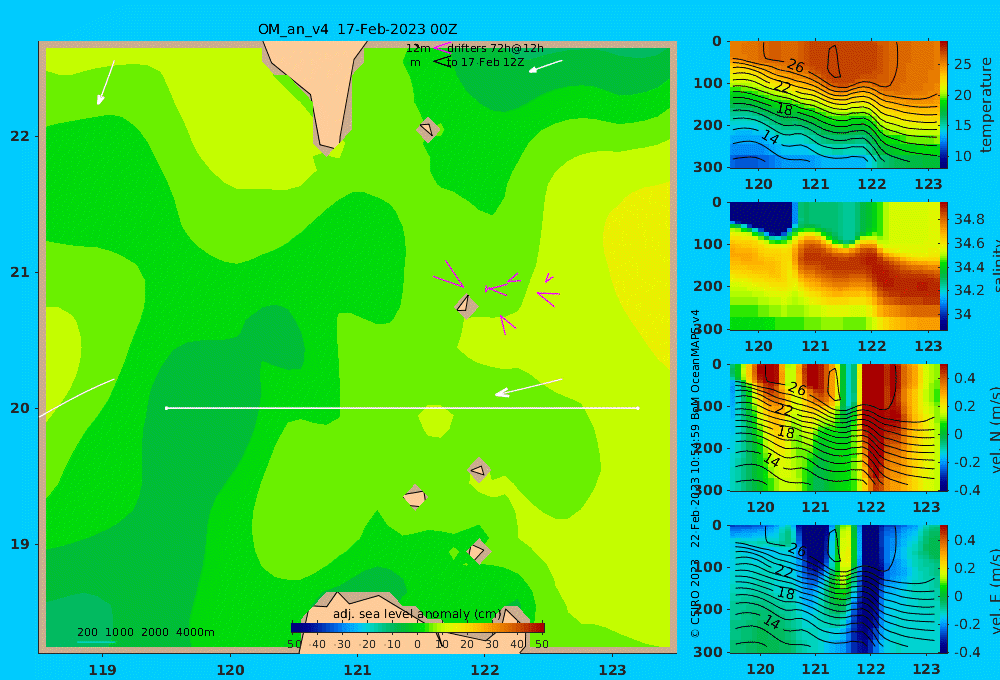Viewport: 1000px width, 680px height.
Task: Click the temperature panel colorbar
Action: tap(943, 105)
